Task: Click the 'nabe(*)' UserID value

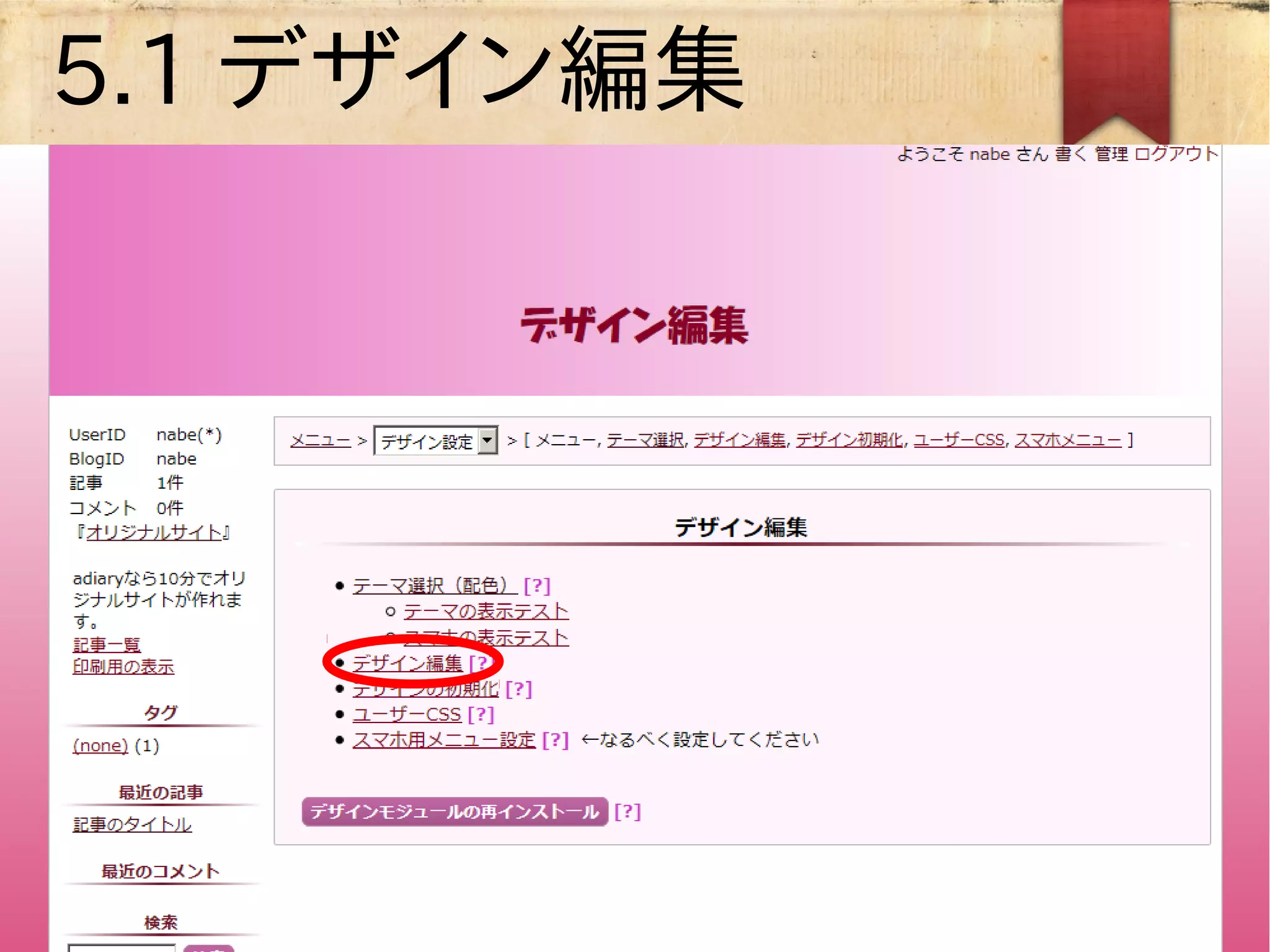Action: point(189,435)
